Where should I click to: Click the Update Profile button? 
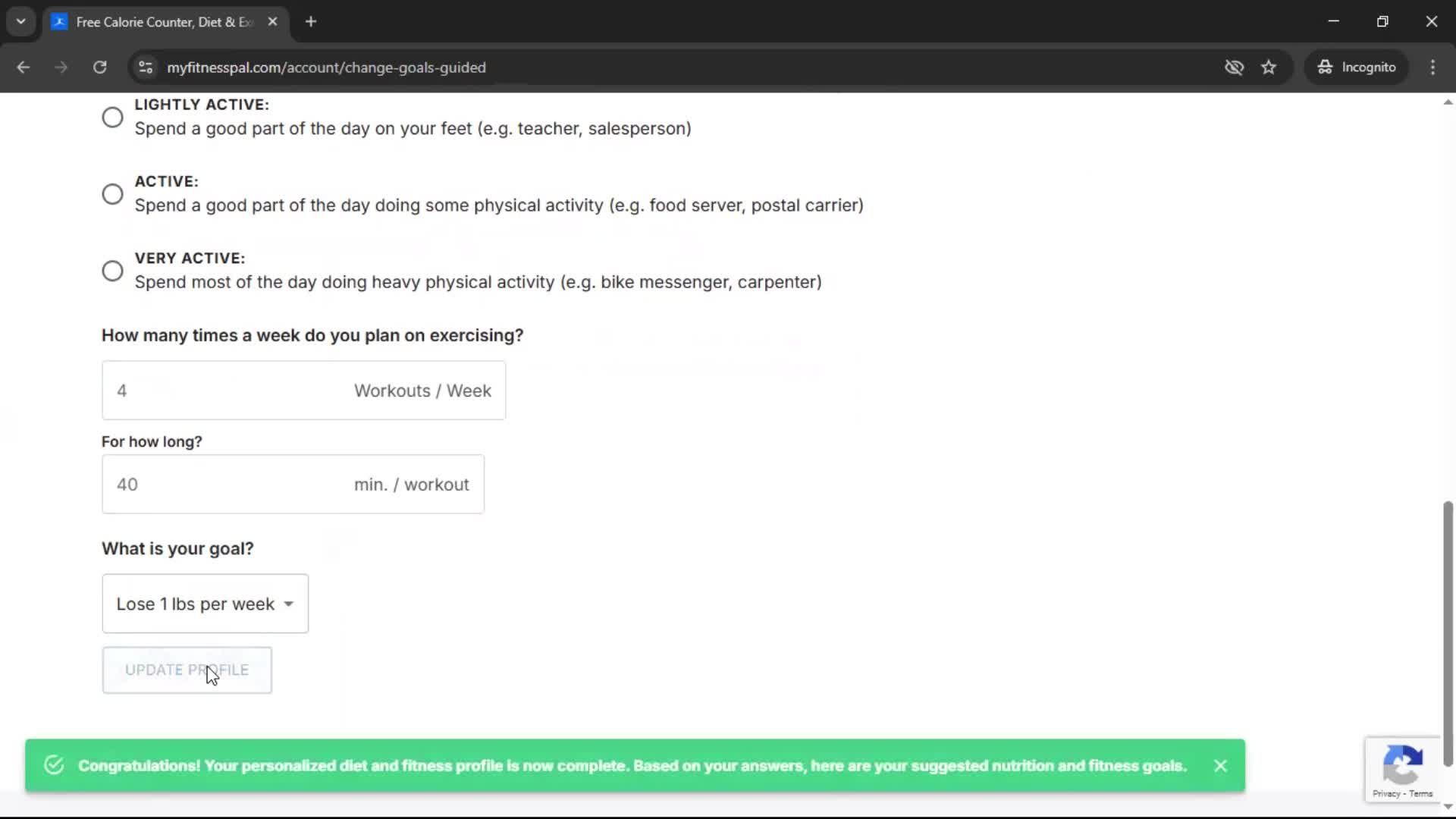[x=187, y=670]
